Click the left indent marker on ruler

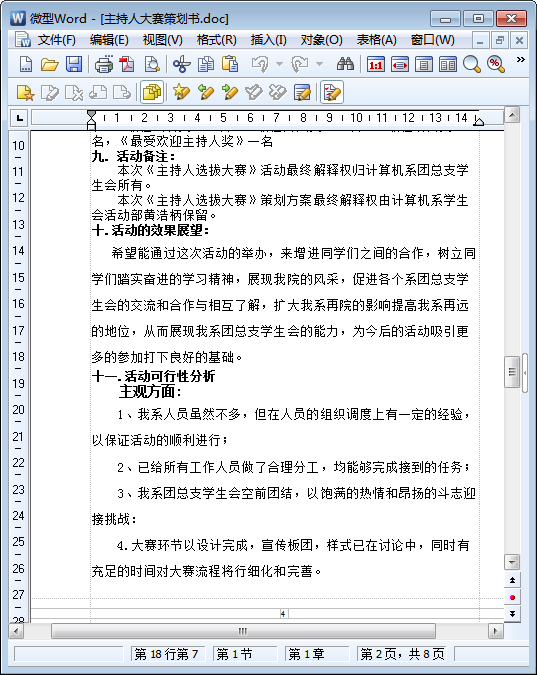pyautogui.click(x=91, y=121)
